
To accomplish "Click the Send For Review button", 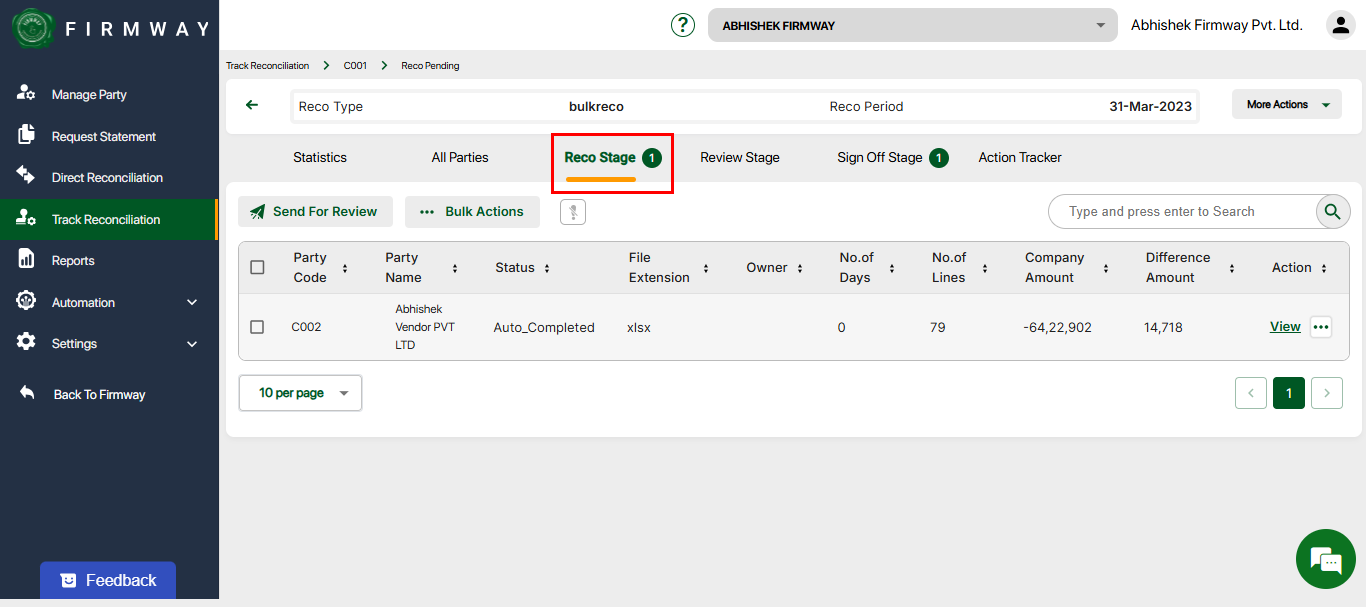I will click(x=315, y=212).
